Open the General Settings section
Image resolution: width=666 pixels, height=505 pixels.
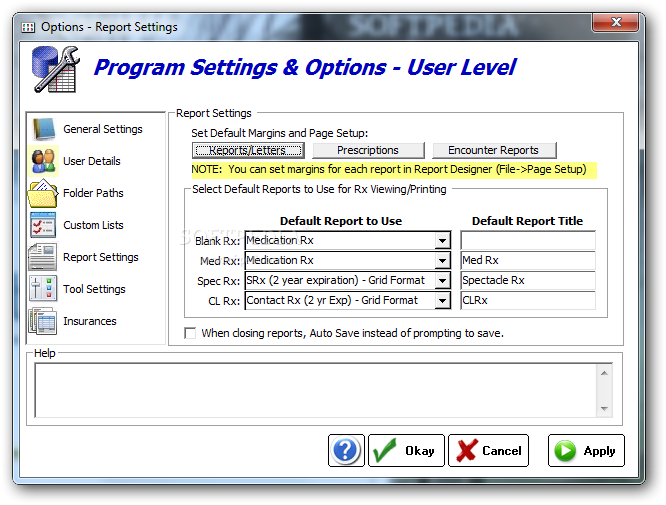point(103,129)
